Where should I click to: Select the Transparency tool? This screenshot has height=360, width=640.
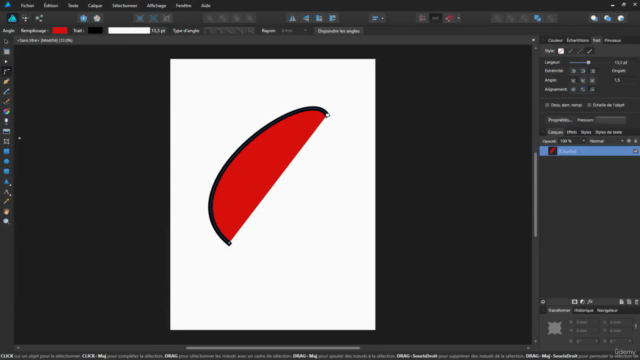6,122
